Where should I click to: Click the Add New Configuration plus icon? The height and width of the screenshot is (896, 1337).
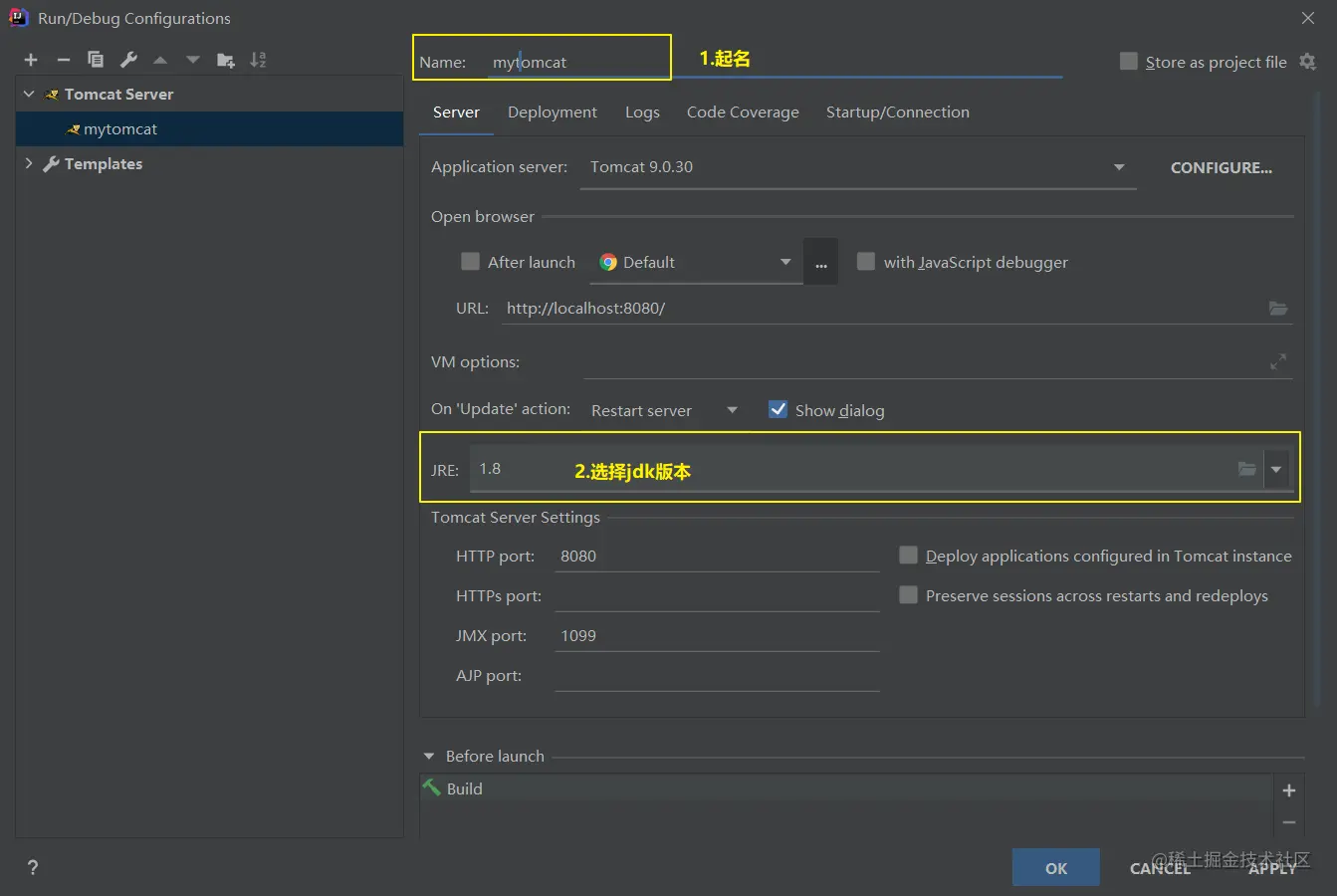point(31,60)
